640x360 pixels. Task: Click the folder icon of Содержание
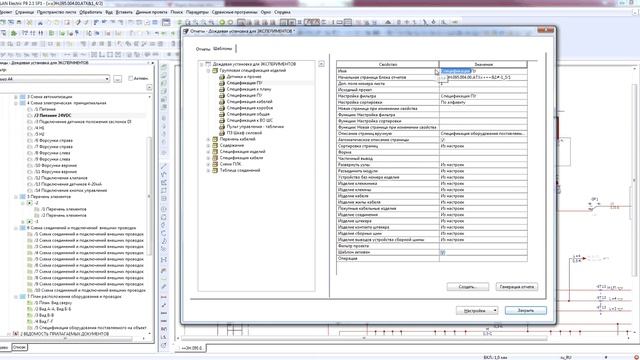click(x=215, y=145)
